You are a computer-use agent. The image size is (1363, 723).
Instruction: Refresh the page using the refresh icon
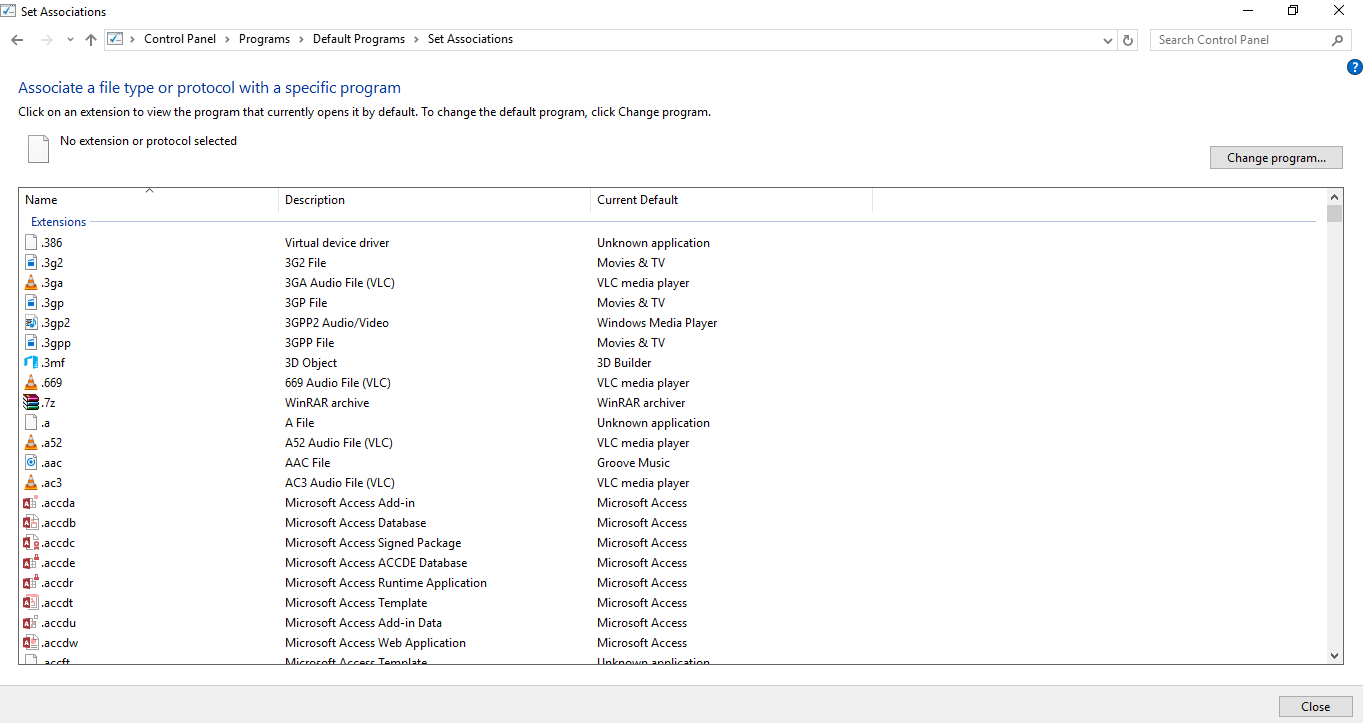click(1128, 39)
